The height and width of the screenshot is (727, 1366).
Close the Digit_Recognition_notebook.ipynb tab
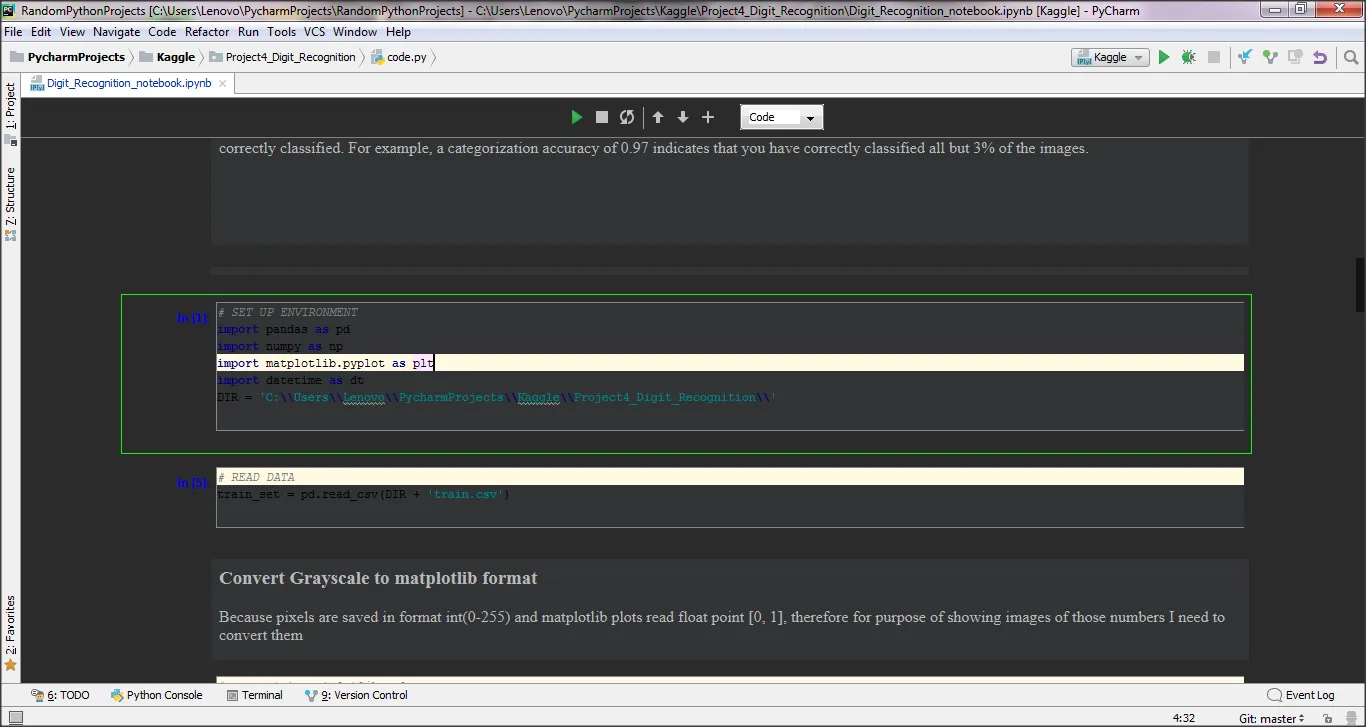click(222, 83)
